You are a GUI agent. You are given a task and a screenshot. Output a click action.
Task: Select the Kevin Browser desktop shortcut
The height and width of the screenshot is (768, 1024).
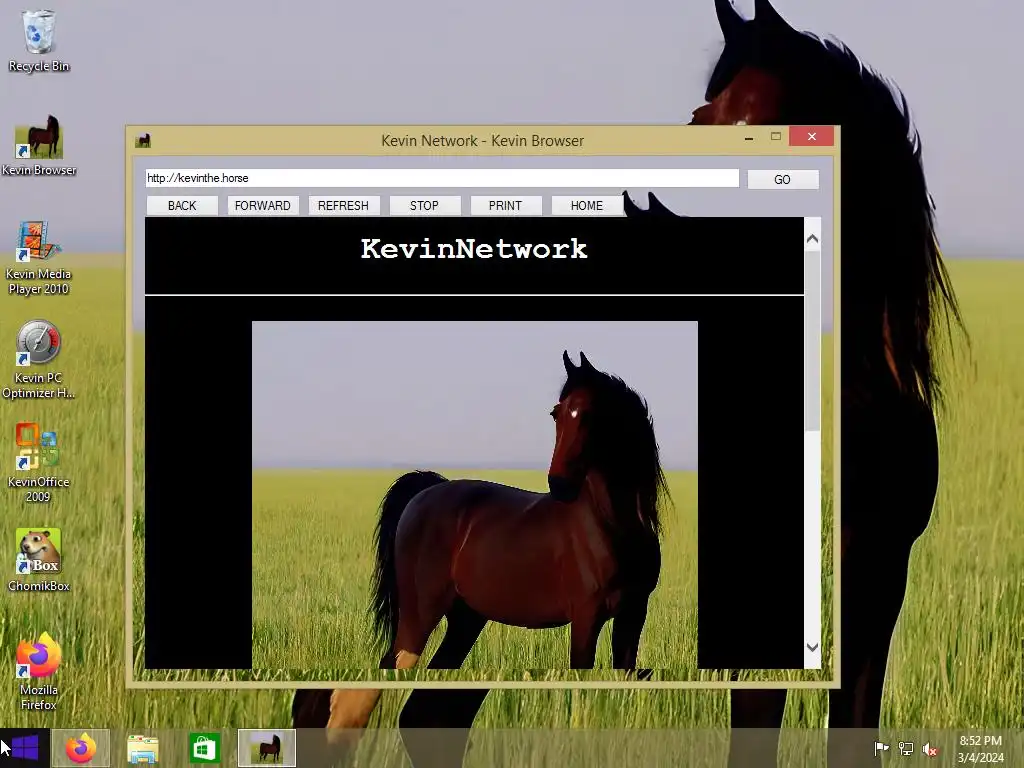tap(39, 145)
